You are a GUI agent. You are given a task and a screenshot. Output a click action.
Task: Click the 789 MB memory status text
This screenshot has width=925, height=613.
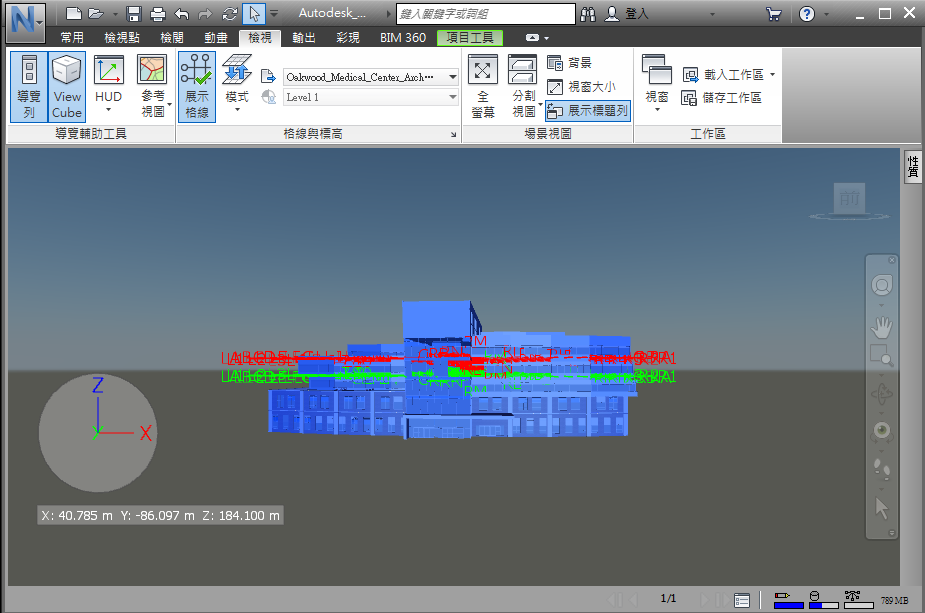tap(894, 601)
